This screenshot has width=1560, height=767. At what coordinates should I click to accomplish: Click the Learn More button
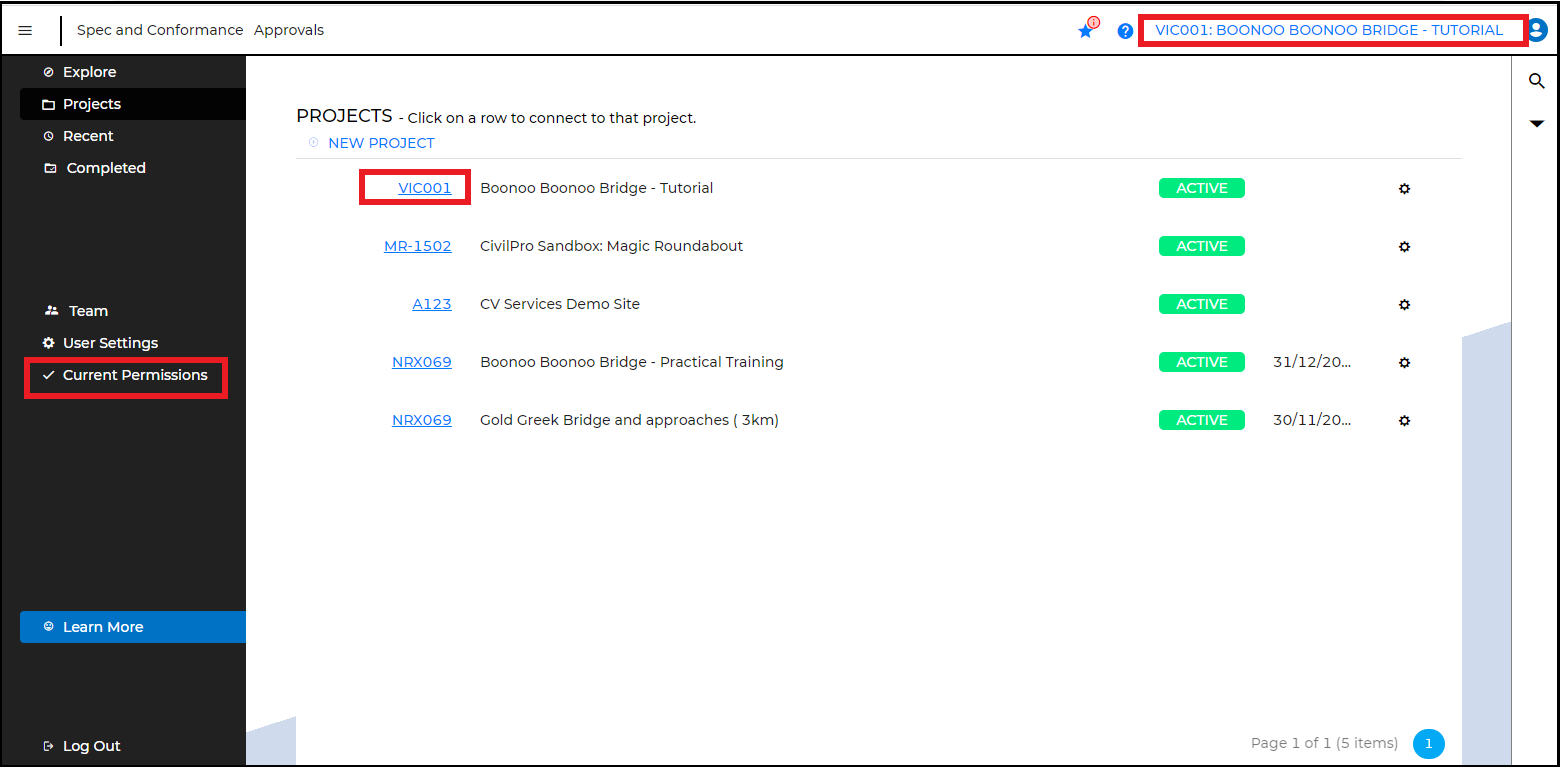tap(103, 627)
